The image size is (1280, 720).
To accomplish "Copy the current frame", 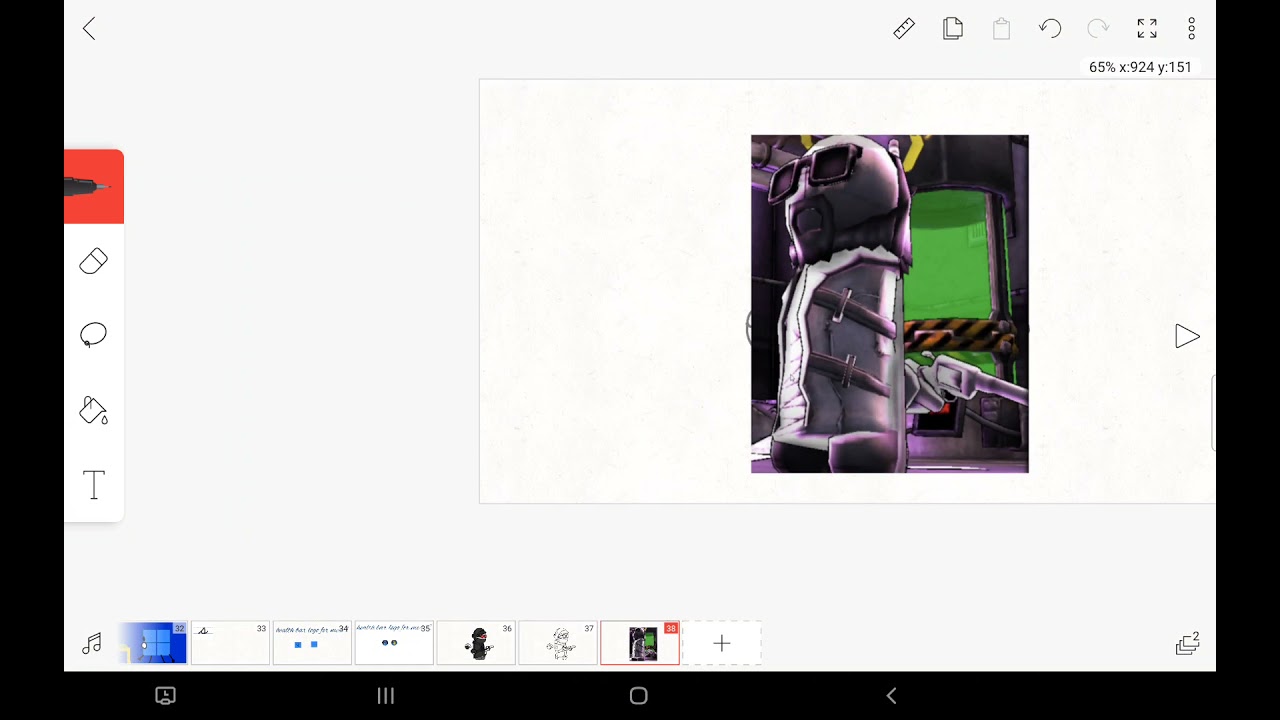I will click(x=953, y=29).
